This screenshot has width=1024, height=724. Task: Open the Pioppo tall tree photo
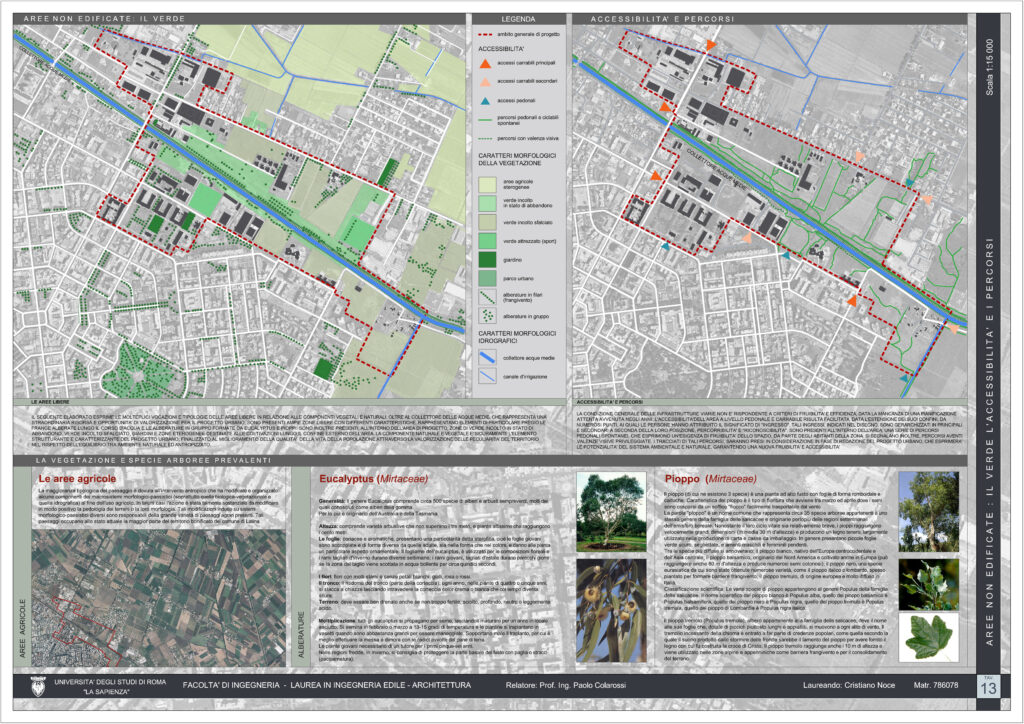tap(929, 512)
